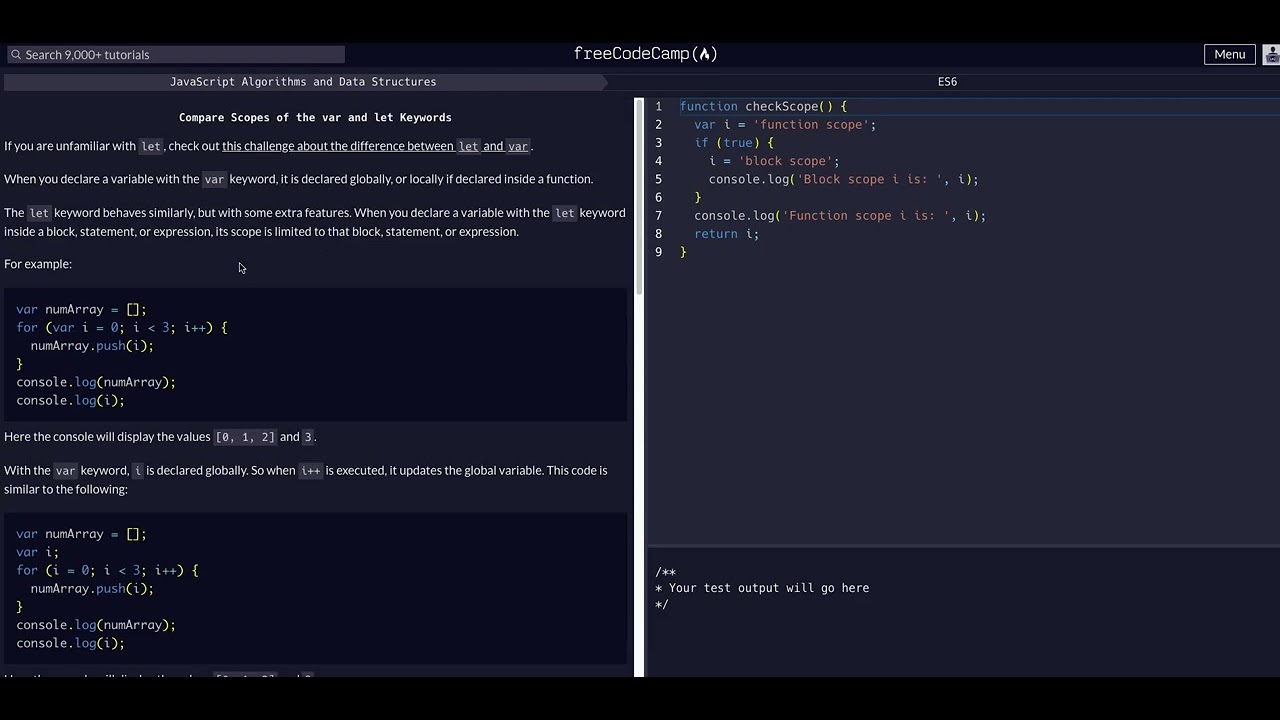This screenshot has width=1280, height=720.
Task: Click the flame icon in freeCodeCamp logo
Action: point(705,54)
